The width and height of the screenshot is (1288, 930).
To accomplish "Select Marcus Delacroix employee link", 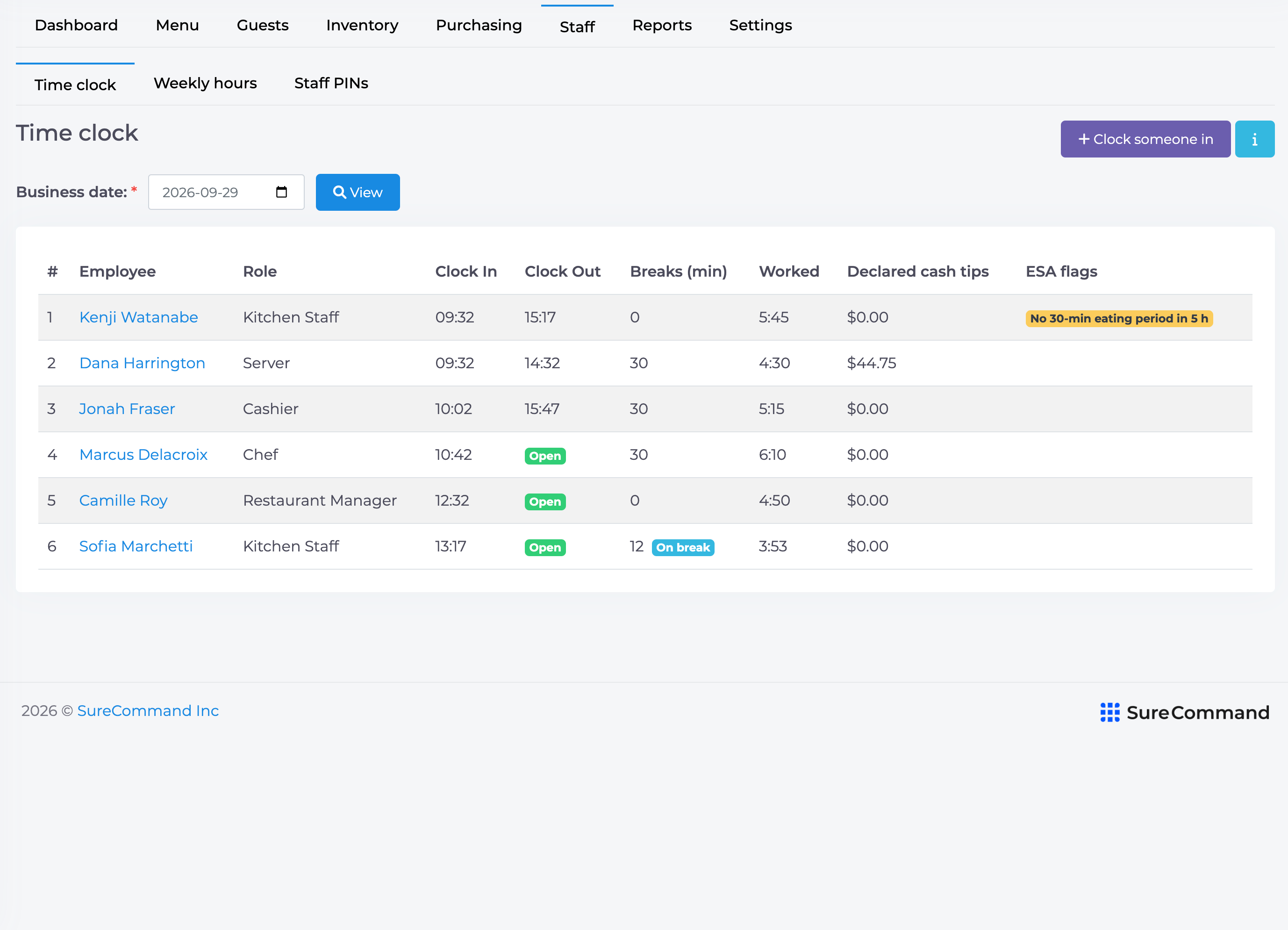I will [x=143, y=455].
